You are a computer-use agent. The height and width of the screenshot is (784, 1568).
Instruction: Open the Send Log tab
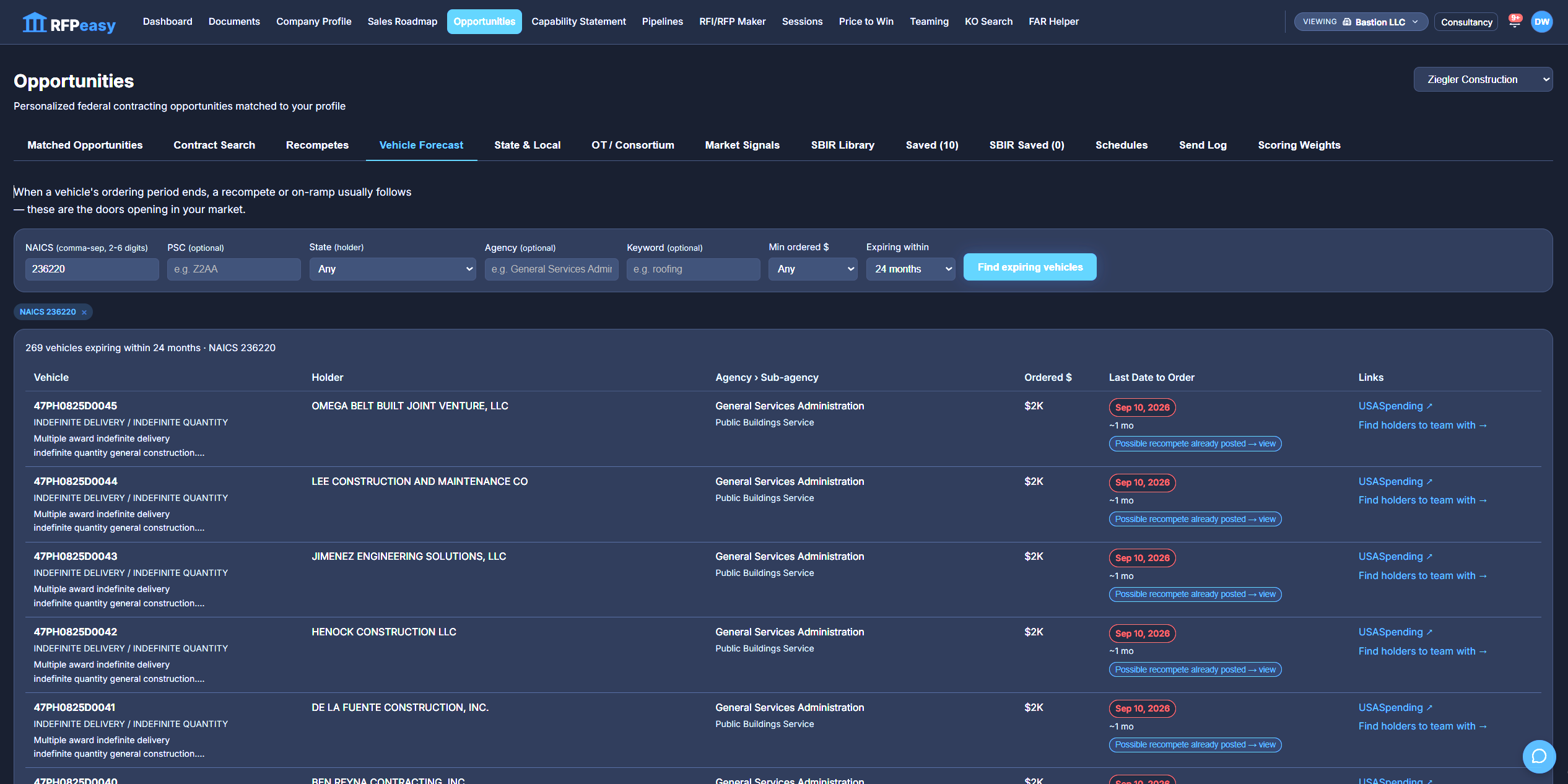tap(1203, 145)
